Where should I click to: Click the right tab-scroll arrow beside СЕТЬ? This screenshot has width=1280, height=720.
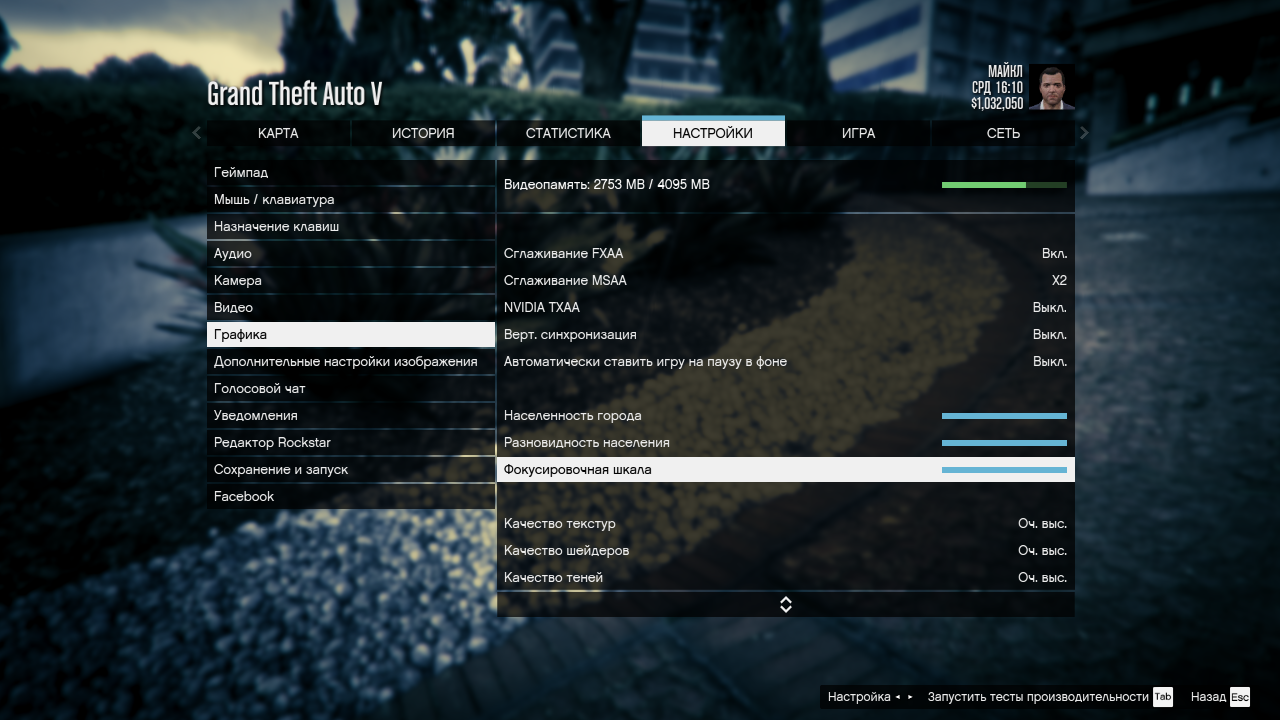(x=1085, y=133)
